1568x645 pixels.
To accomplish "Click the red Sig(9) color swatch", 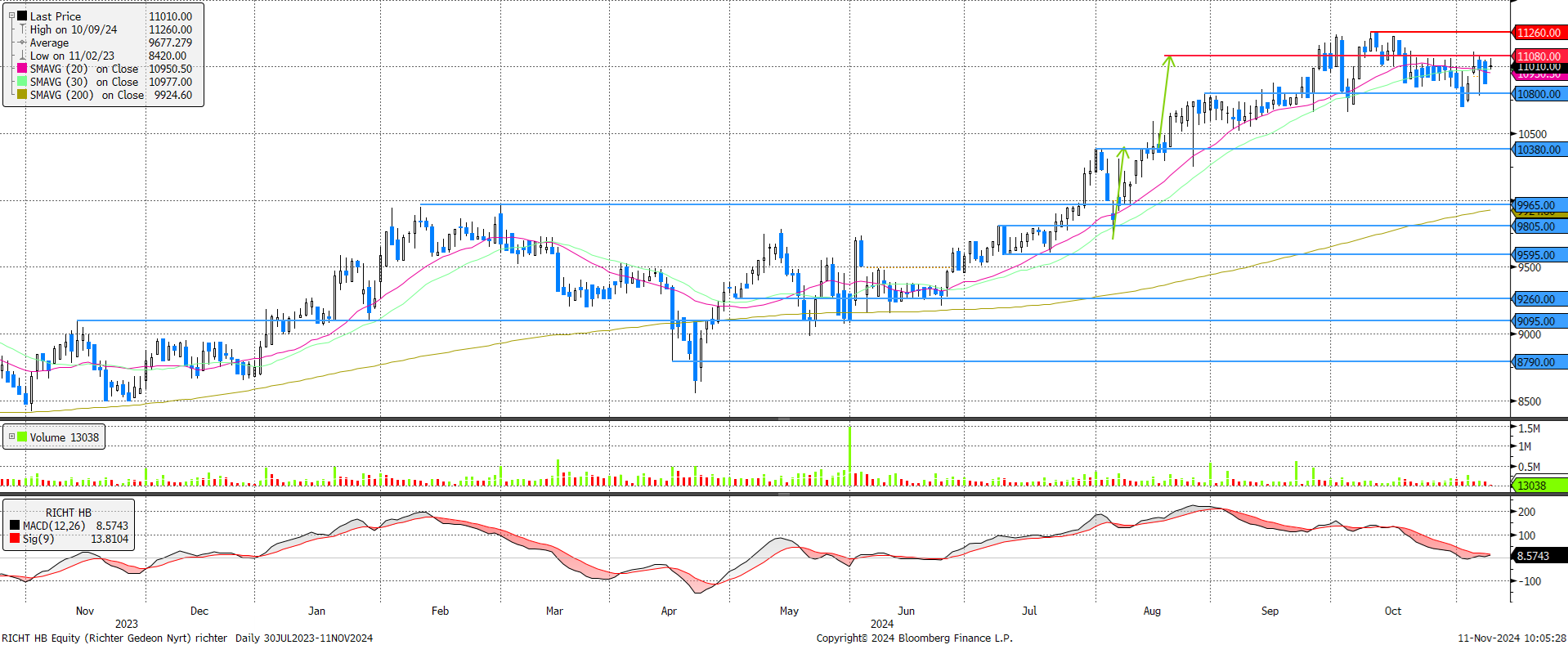I will (15, 539).
